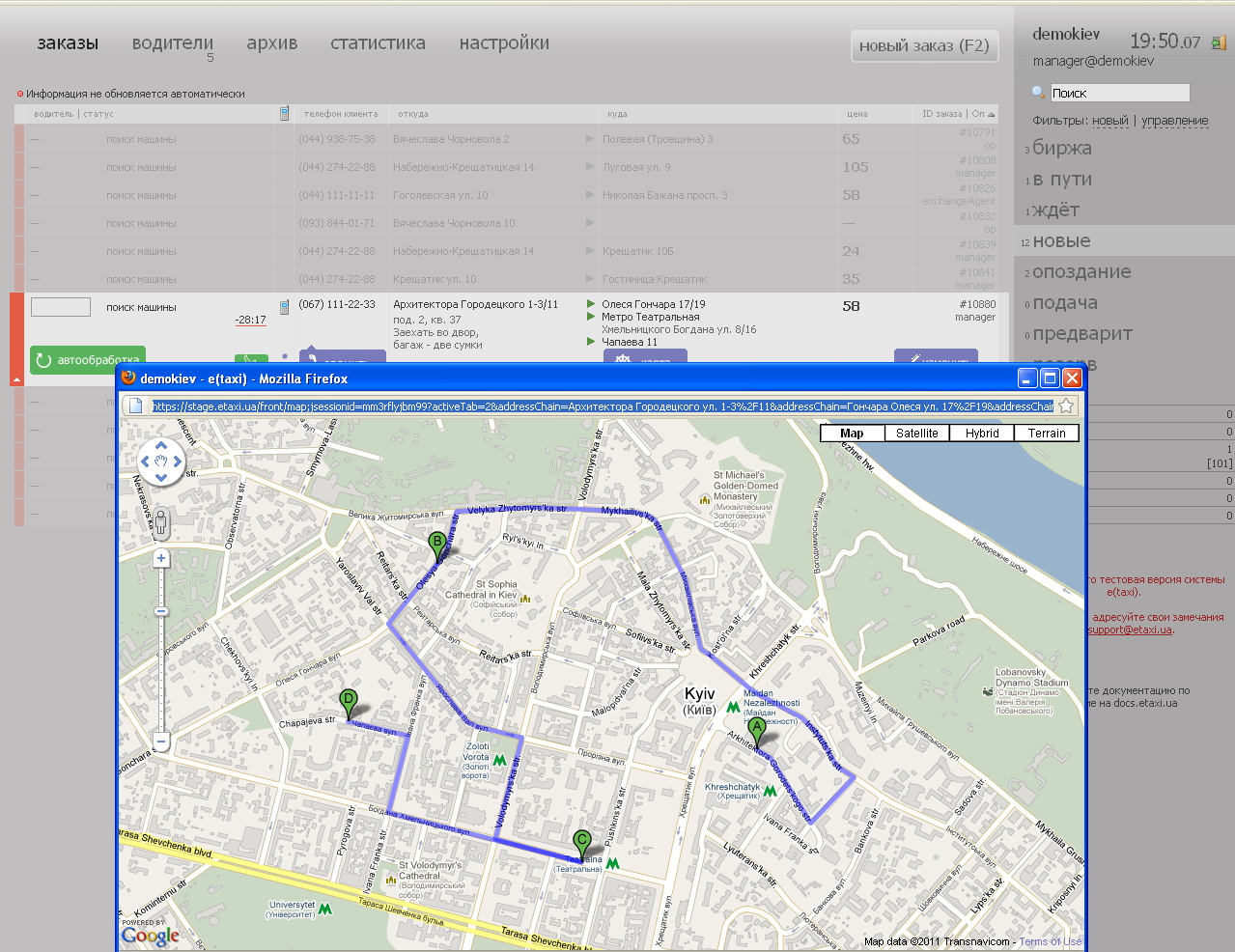Click the page icon in address bar
Viewport: 1235px width, 952px height.
pyautogui.click(x=135, y=406)
